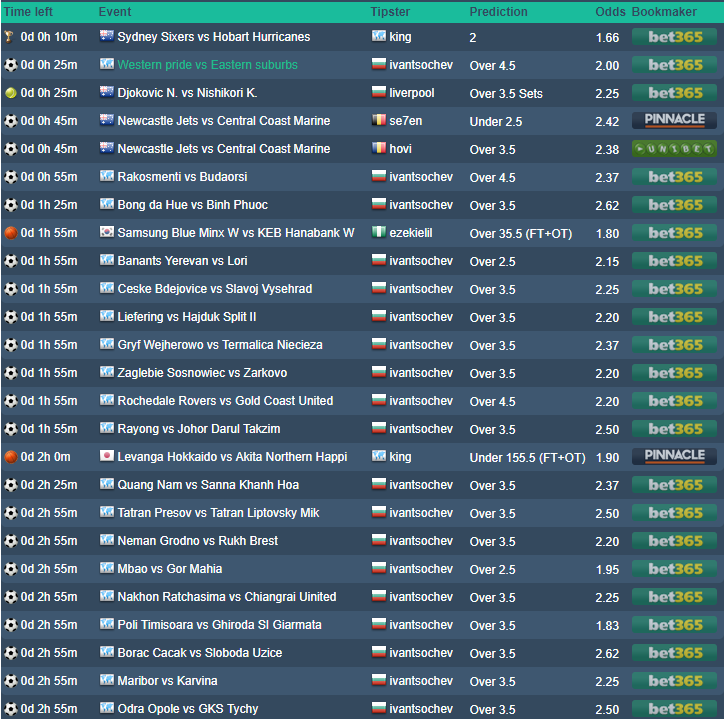Click the Pinnacle button for Under 2.5 Newcastle Jets tip

[x=674, y=121]
